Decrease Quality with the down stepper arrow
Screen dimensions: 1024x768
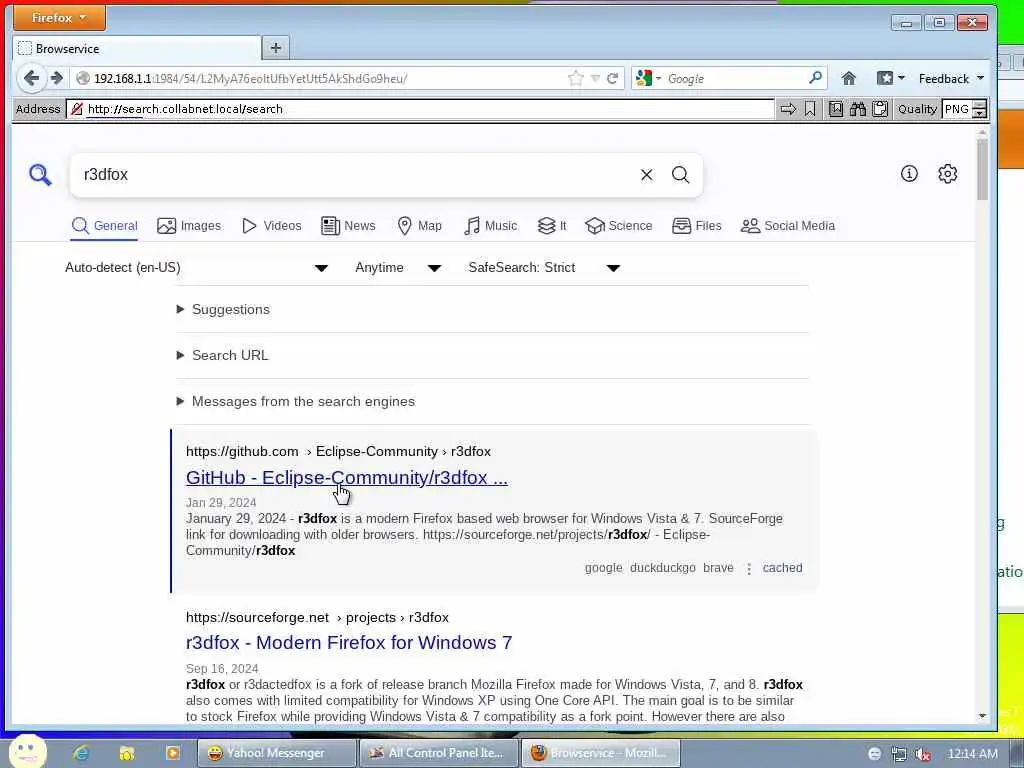pos(979,114)
